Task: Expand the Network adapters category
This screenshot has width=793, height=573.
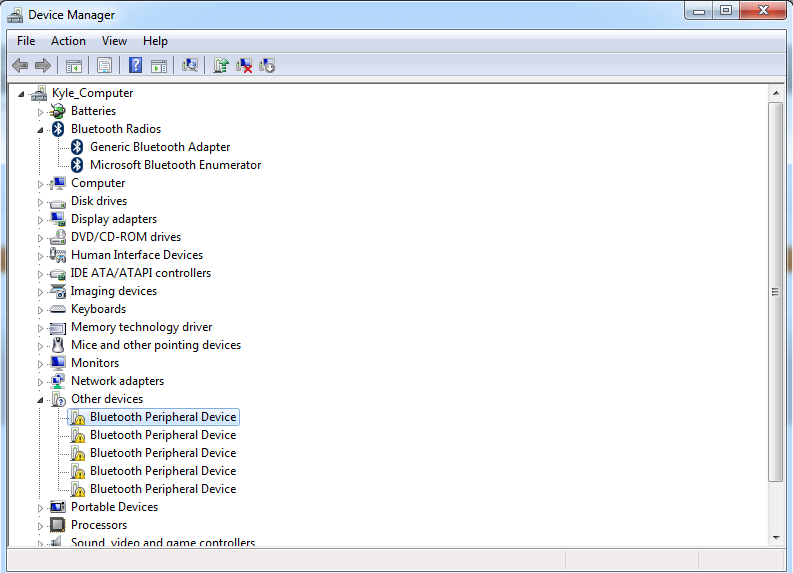Action: click(40, 382)
